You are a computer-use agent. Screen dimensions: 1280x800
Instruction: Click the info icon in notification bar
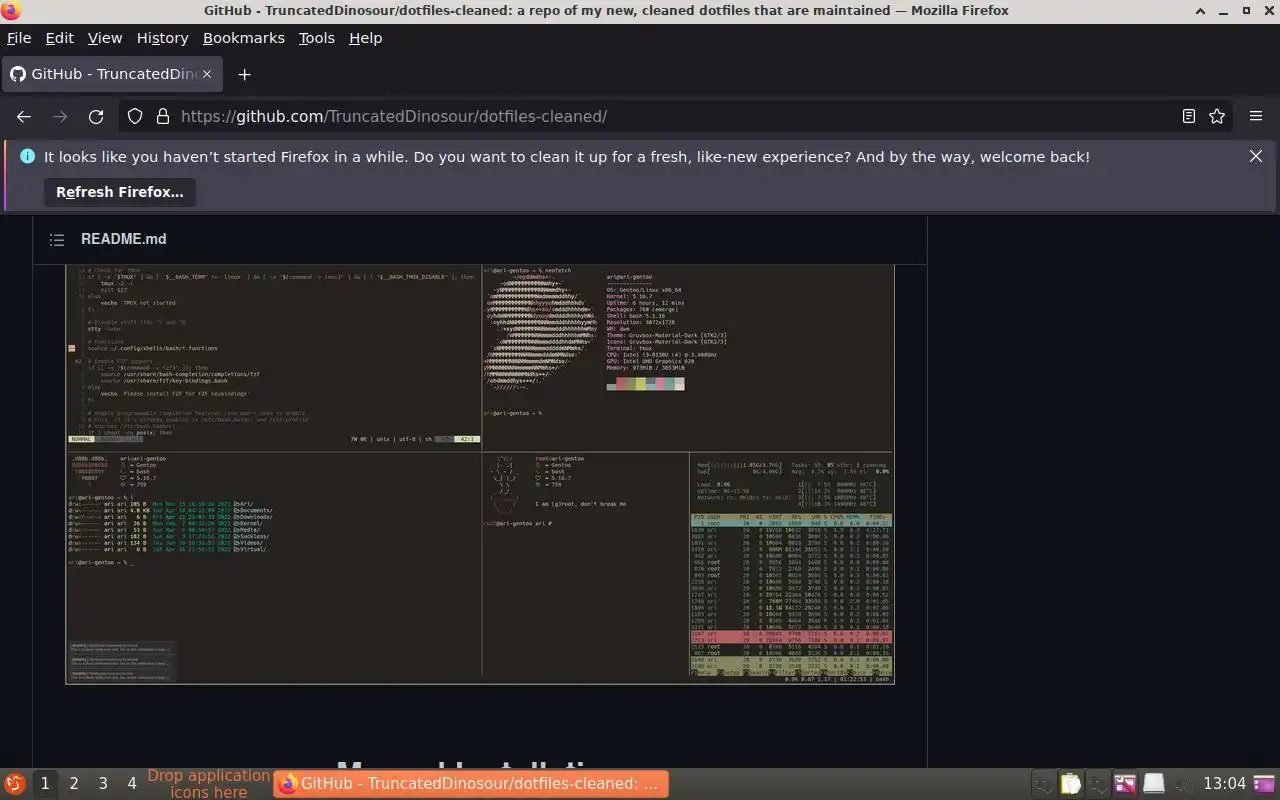pos(27,156)
